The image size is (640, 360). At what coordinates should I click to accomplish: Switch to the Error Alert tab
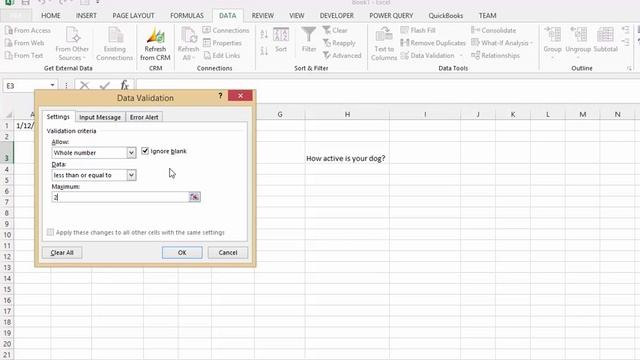coord(144,117)
